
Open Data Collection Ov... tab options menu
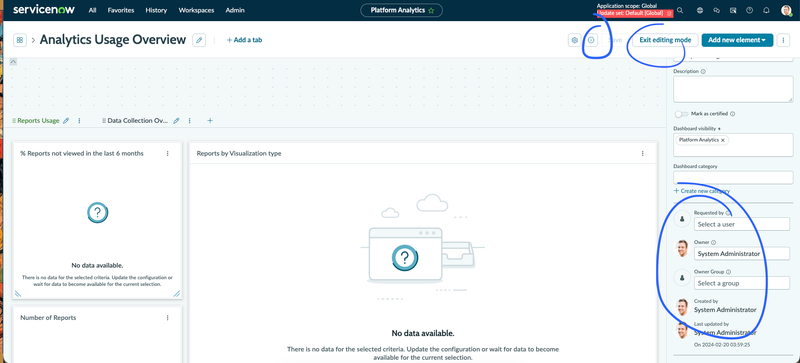pos(189,120)
